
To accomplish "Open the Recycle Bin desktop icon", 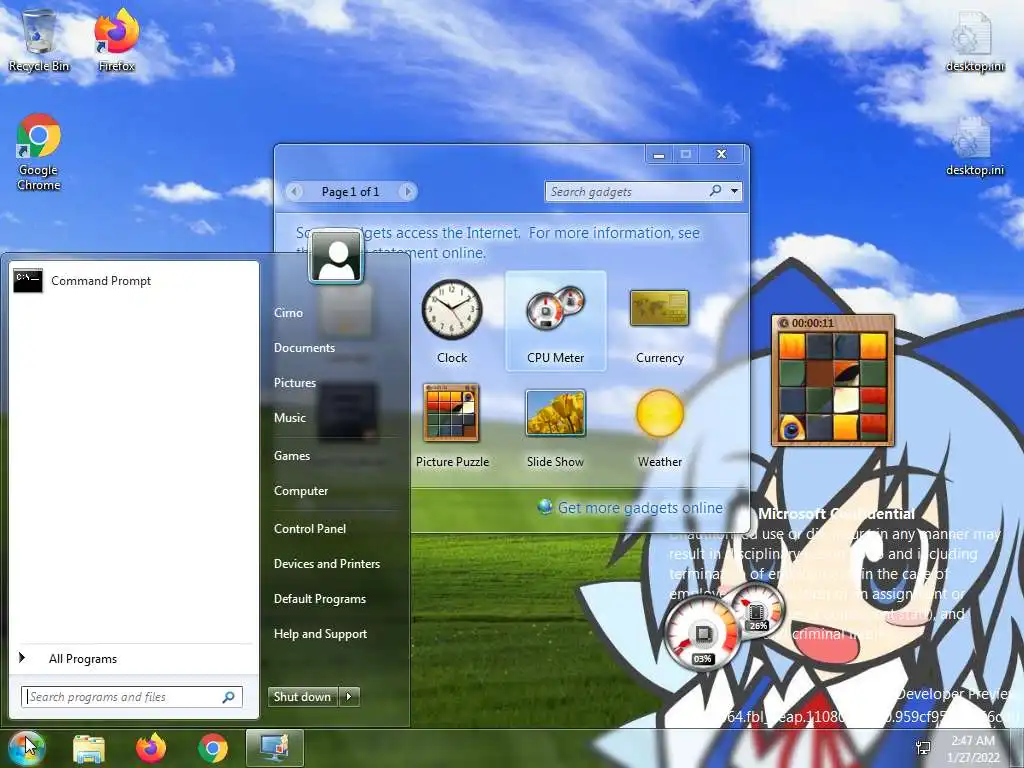I will pos(39,39).
